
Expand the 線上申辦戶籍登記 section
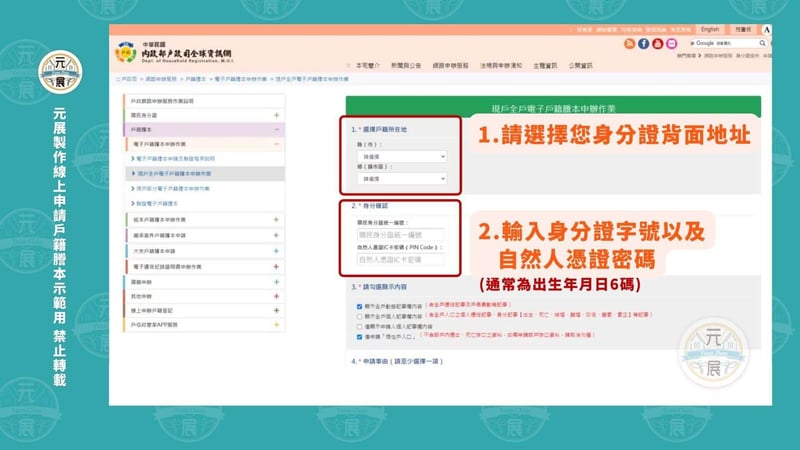276,310
